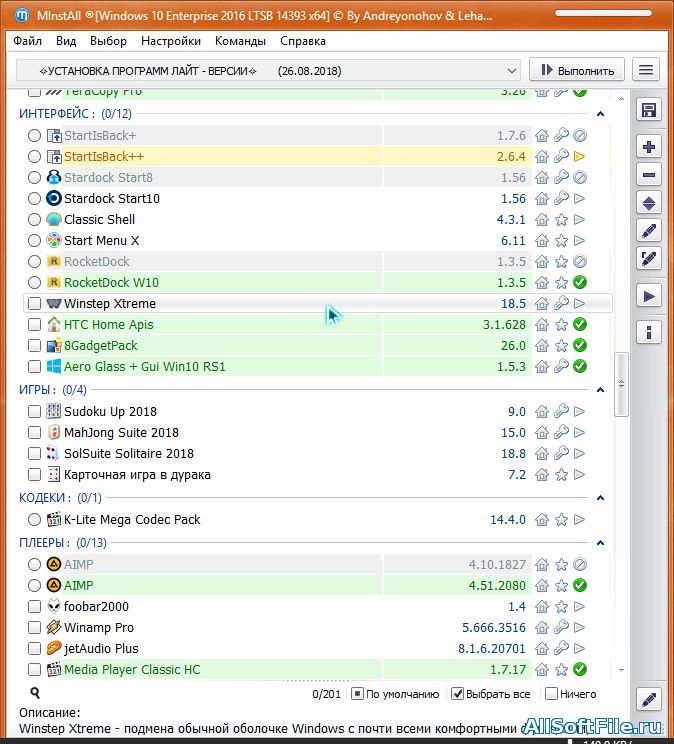
Task: Open the Настройки menu
Action: (x=171, y=41)
